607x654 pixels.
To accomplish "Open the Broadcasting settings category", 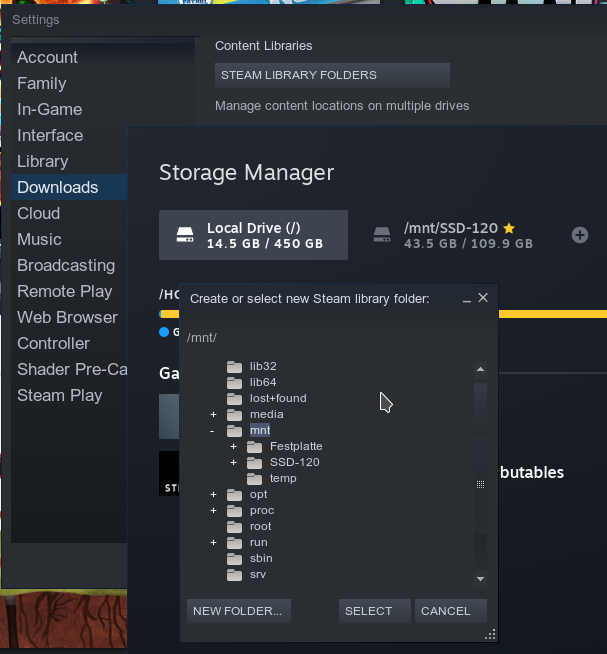I will (x=66, y=266).
